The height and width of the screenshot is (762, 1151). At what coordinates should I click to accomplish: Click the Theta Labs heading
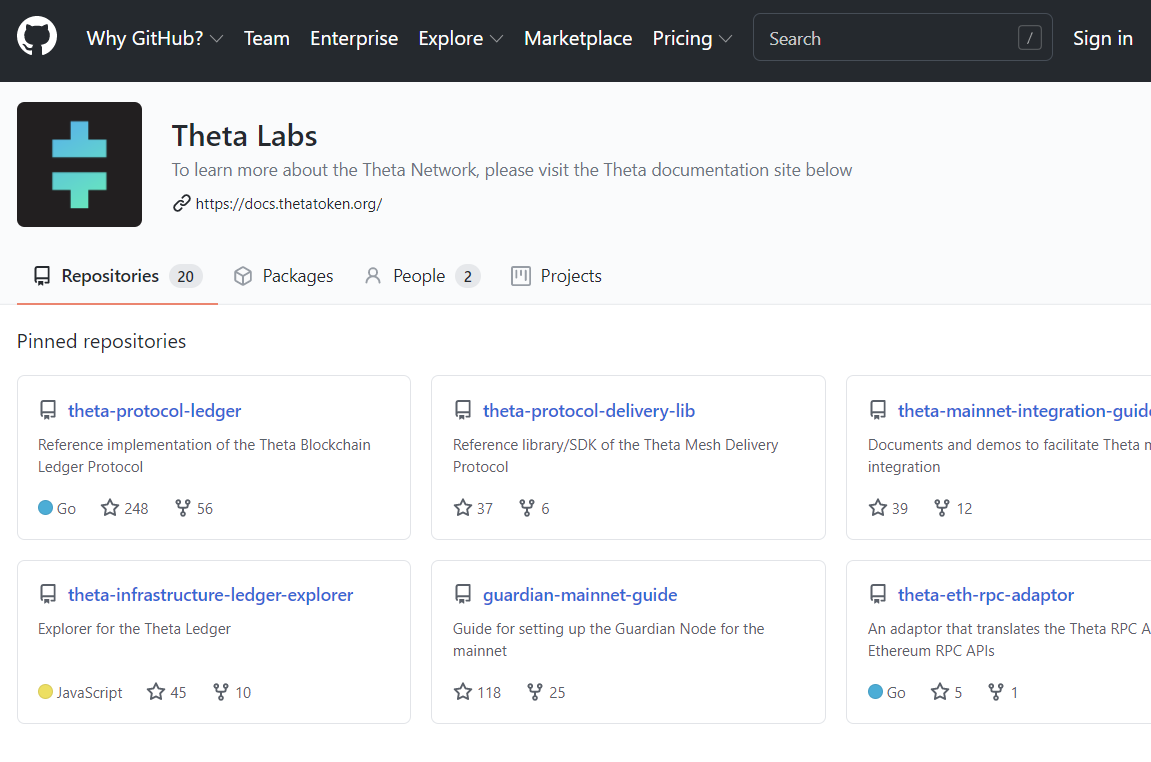(244, 136)
